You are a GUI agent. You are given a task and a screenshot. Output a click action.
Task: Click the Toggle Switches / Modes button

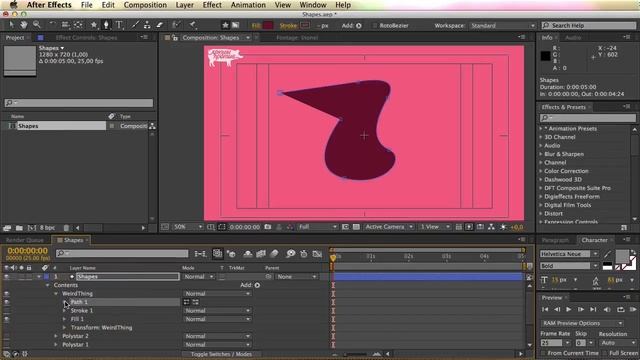[x=221, y=354]
